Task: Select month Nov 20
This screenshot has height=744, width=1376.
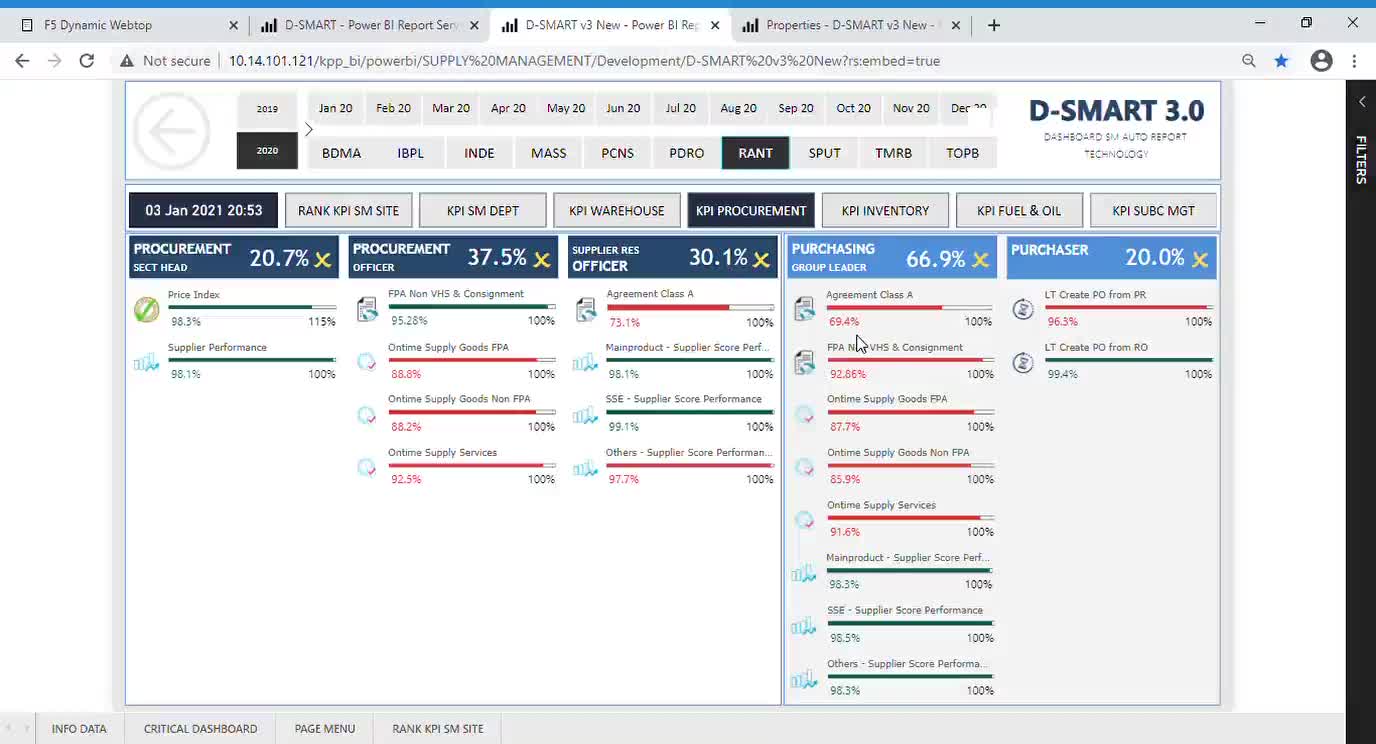Action: point(911,108)
